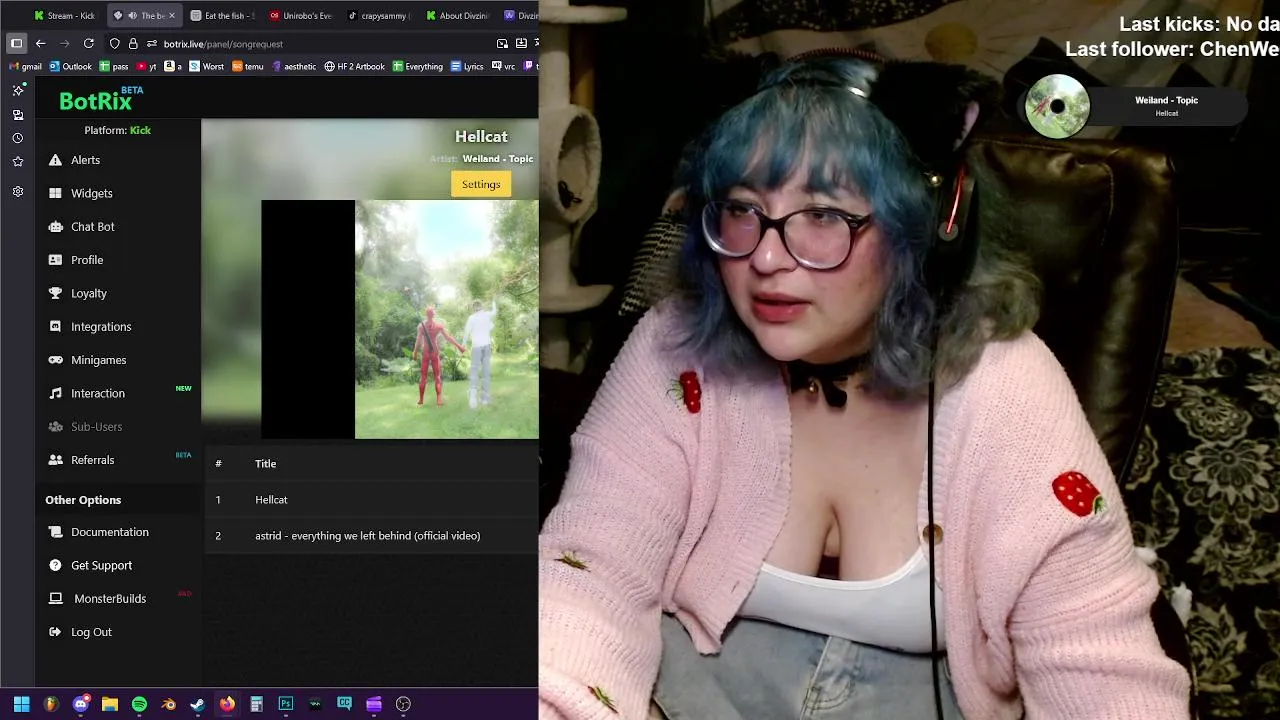The image size is (1280, 720).
Task: Go back to the previous page
Action: point(41,43)
